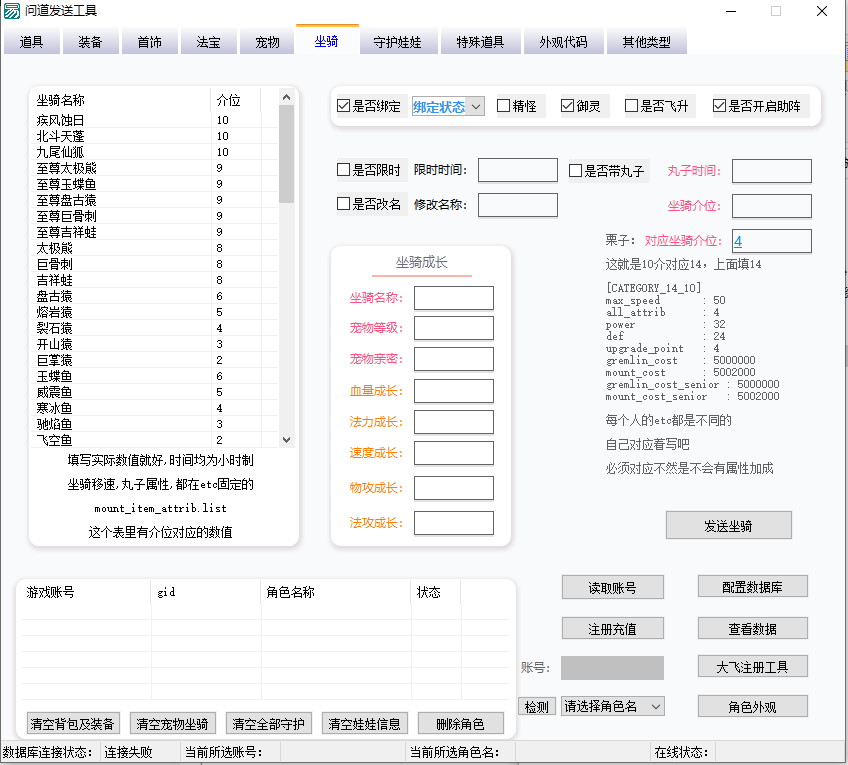The width and height of the screenshot is (848, 765).
Task: Open the 守护娃娃 tab
Action: pyautogui.click(x=397, y=43)
